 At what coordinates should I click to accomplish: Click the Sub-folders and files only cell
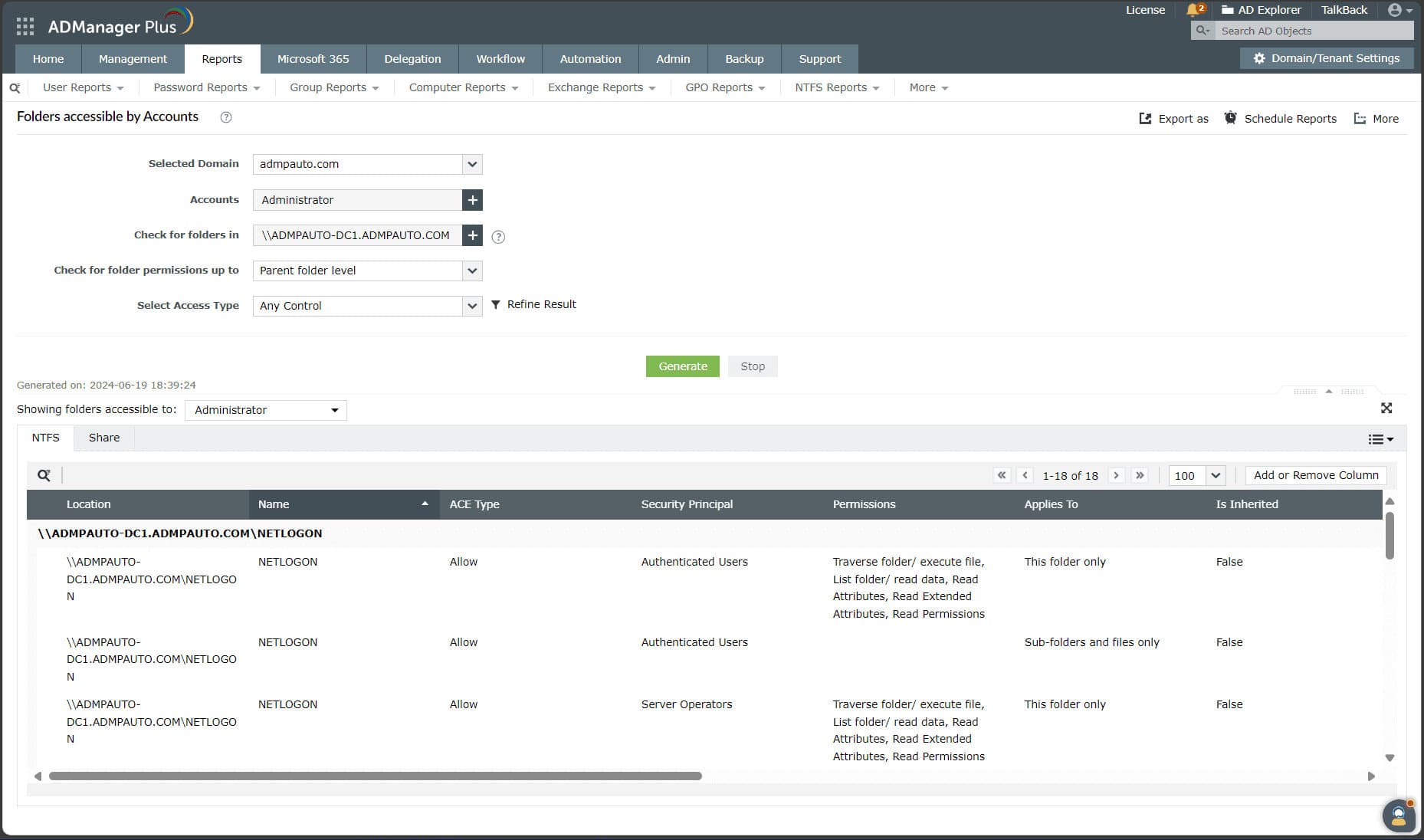[x=1091, y=642]
